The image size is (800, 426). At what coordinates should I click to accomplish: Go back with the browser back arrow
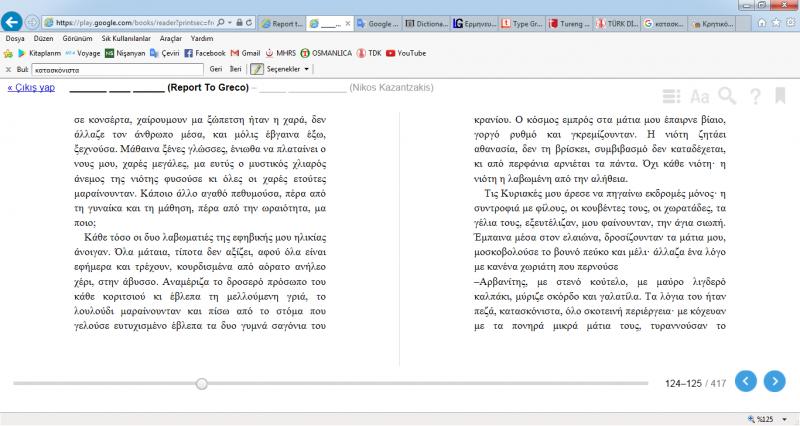click(x=11, y=22)
